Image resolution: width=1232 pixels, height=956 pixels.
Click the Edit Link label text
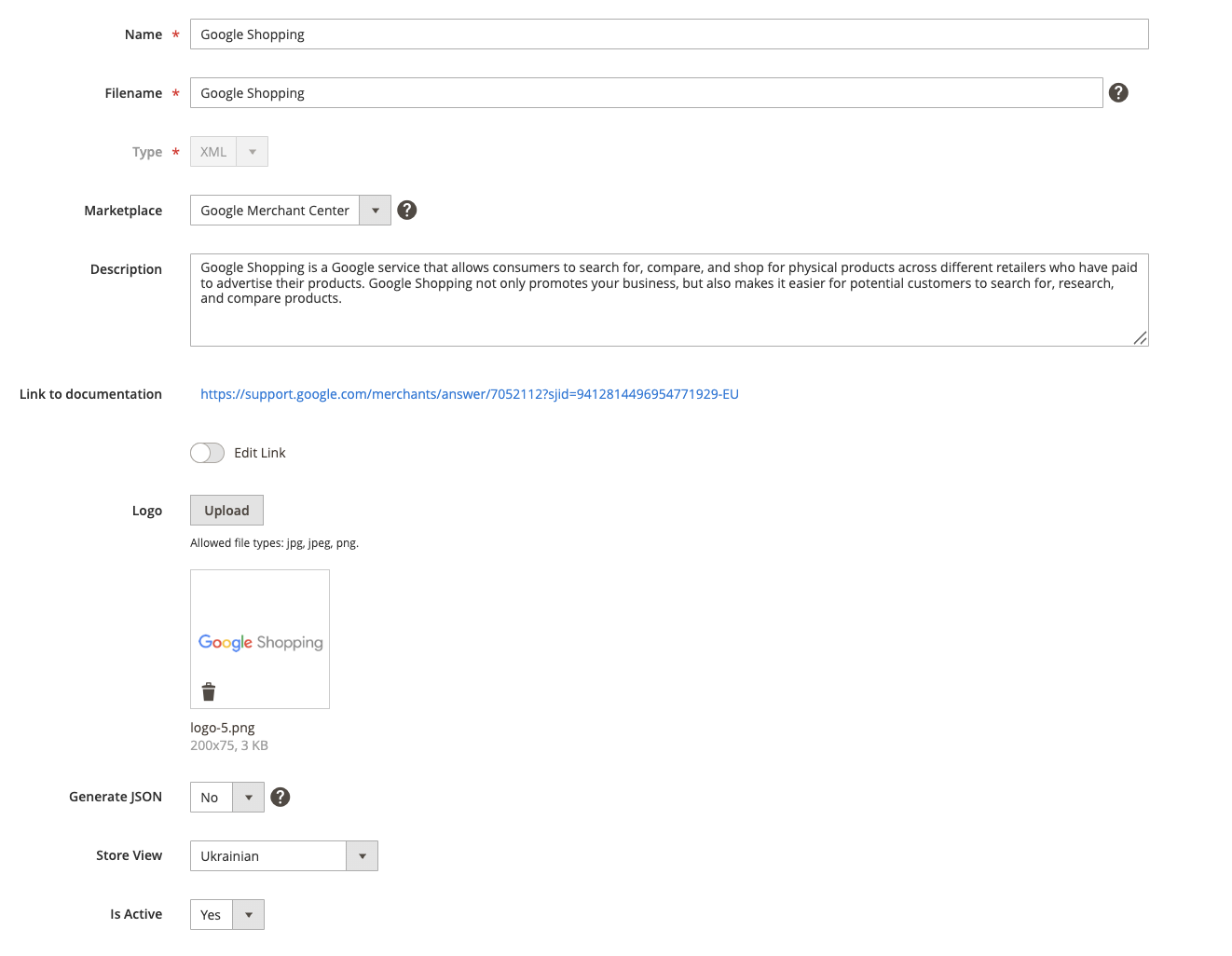click(260, 453)
